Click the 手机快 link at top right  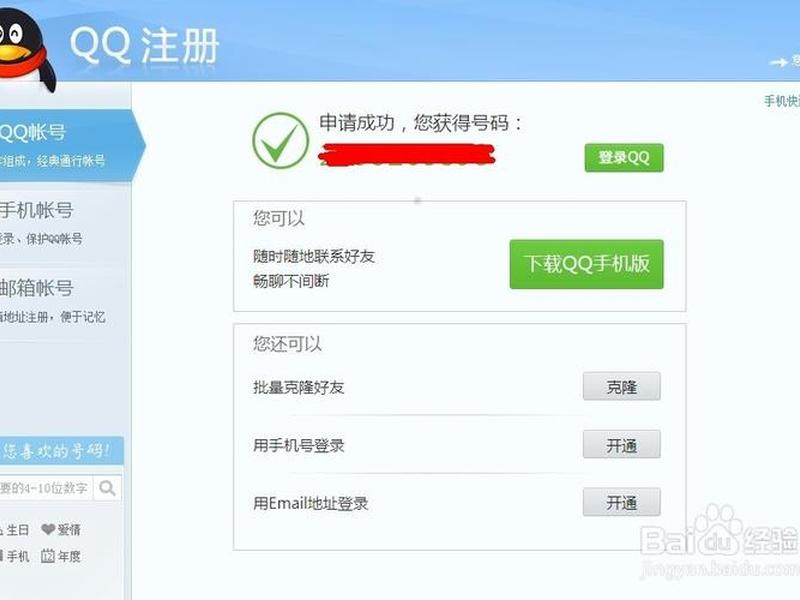[782, 101]
